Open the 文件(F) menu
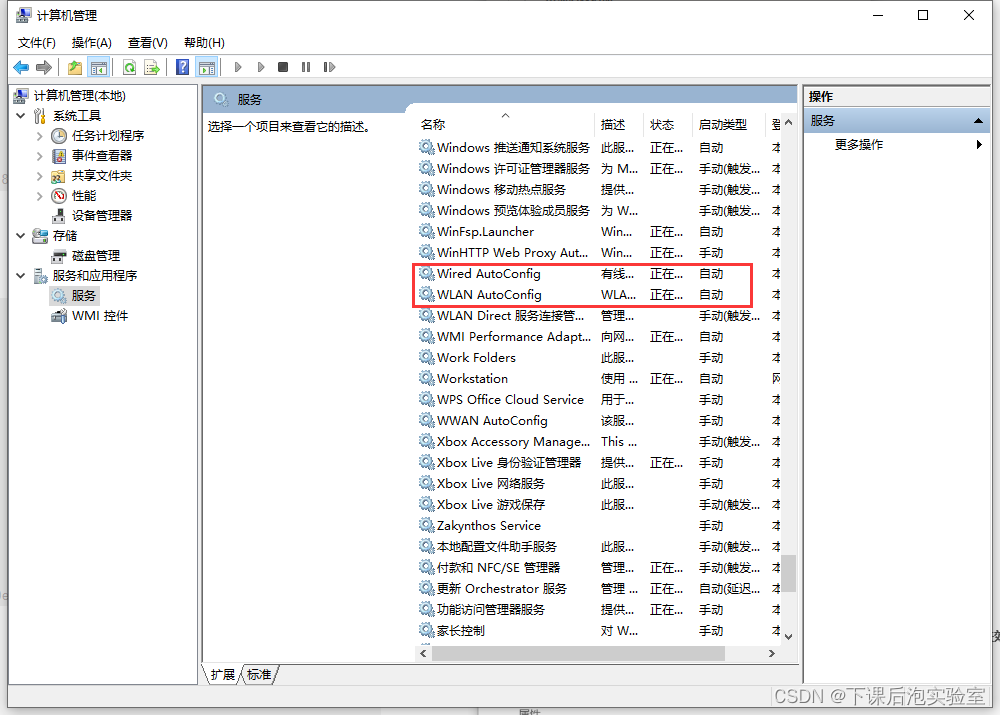 pyautogui.click(x=36, y=43)
